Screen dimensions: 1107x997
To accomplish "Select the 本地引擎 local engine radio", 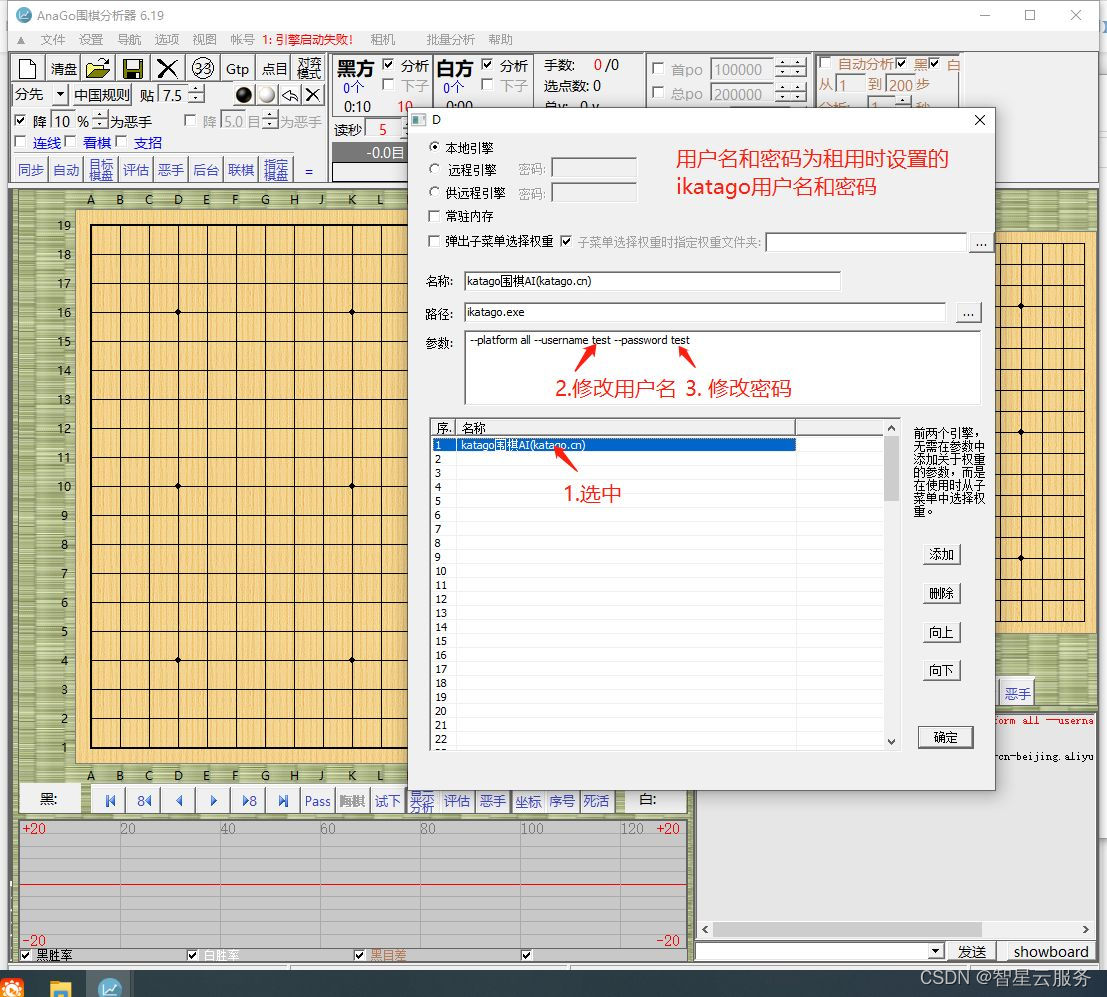I will (435, 147).
